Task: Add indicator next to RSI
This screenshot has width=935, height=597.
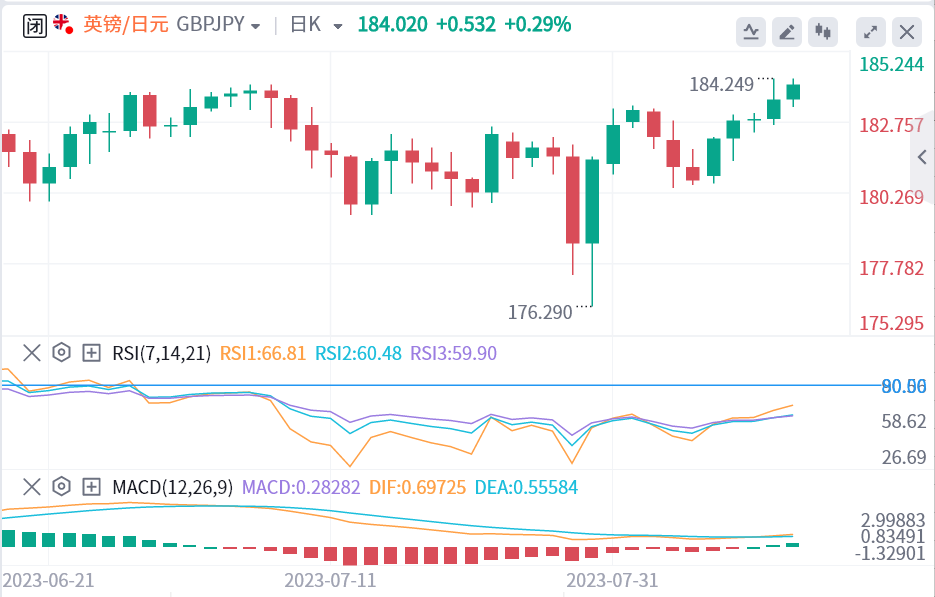Action: tap(91, 353)
